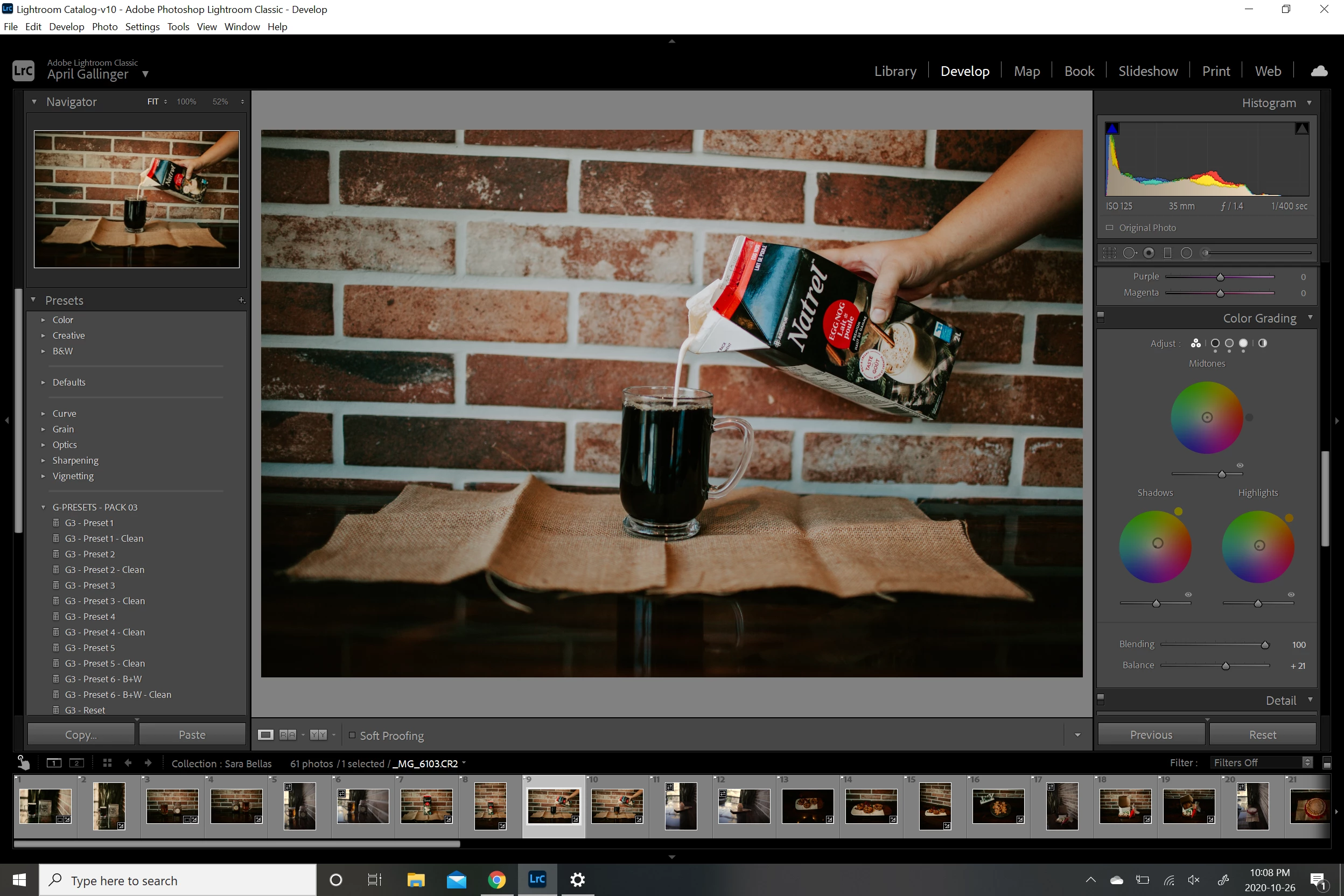The width and height of the screenshot is (1344, 896).
Task: Open the Settings menu
Action: tap(142, 27)
